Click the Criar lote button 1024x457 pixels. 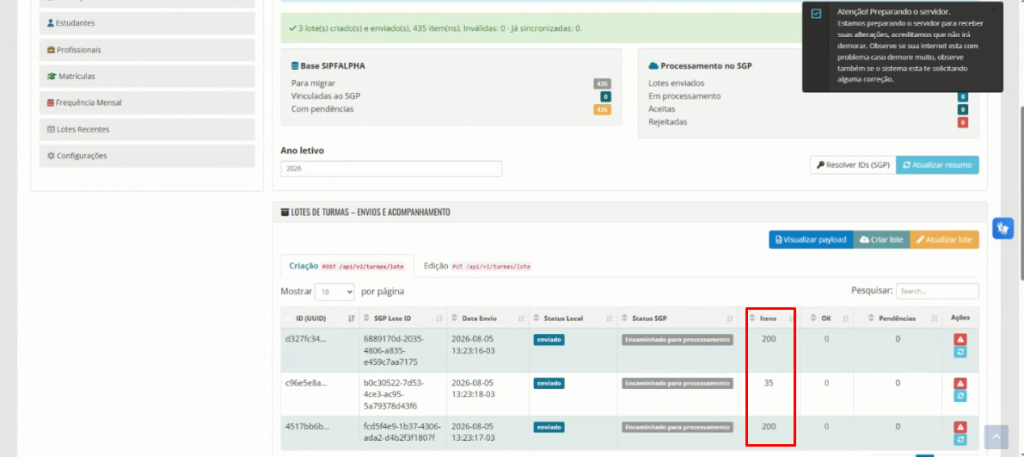tap(881, 240)
